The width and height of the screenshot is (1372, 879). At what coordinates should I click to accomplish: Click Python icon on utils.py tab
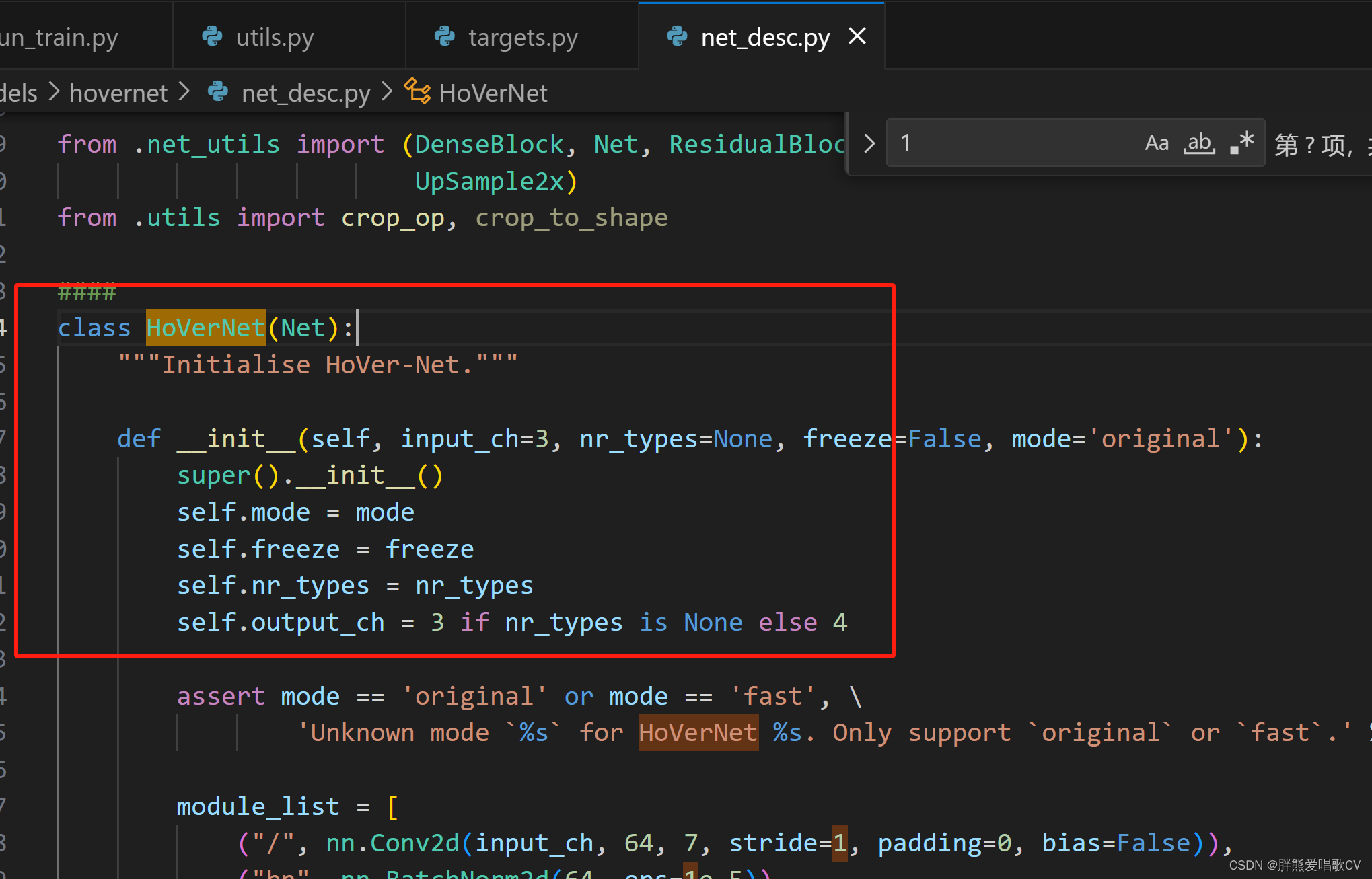213,36
